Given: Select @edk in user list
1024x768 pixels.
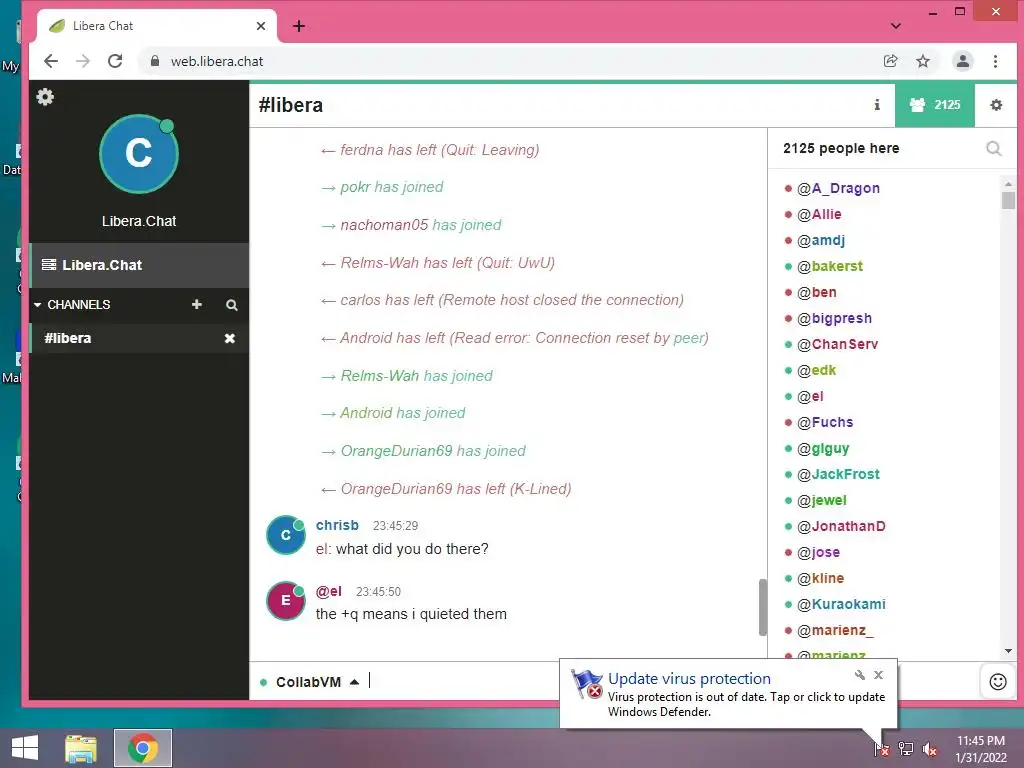Looking at the screenshot, I should 816,370.
